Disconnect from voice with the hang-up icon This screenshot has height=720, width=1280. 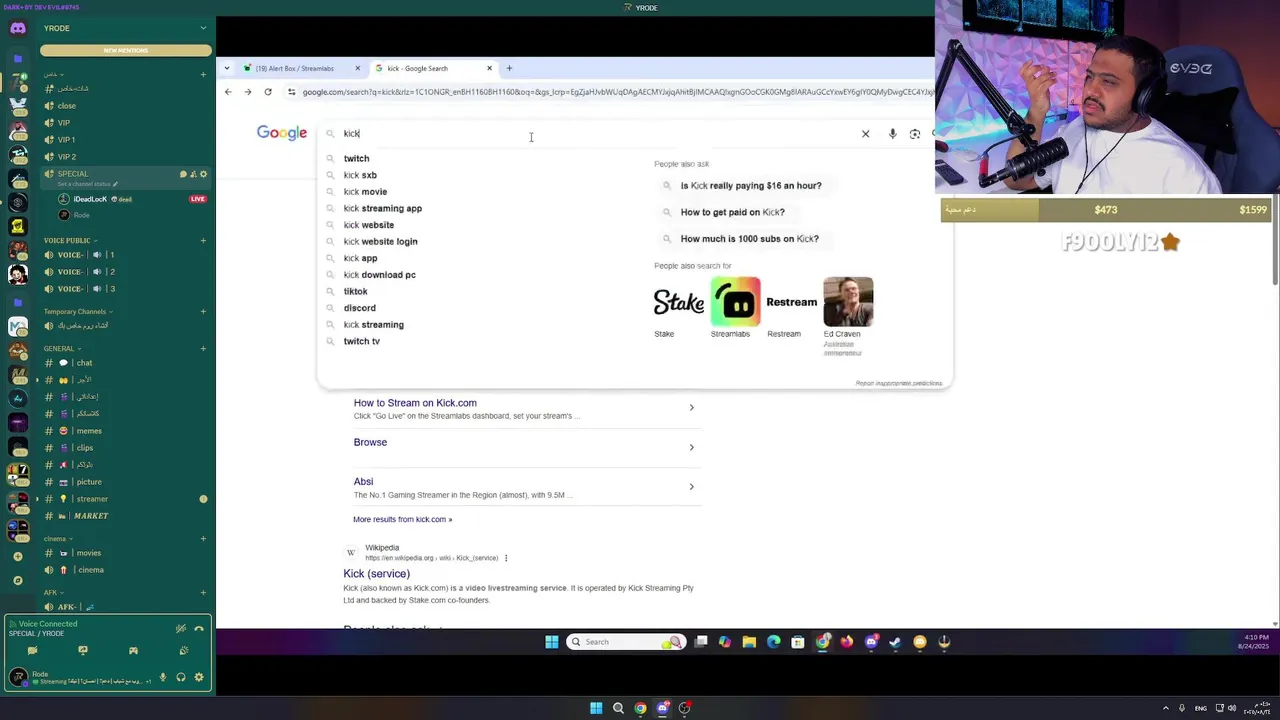pyautogui.click(x=199, y=629)
